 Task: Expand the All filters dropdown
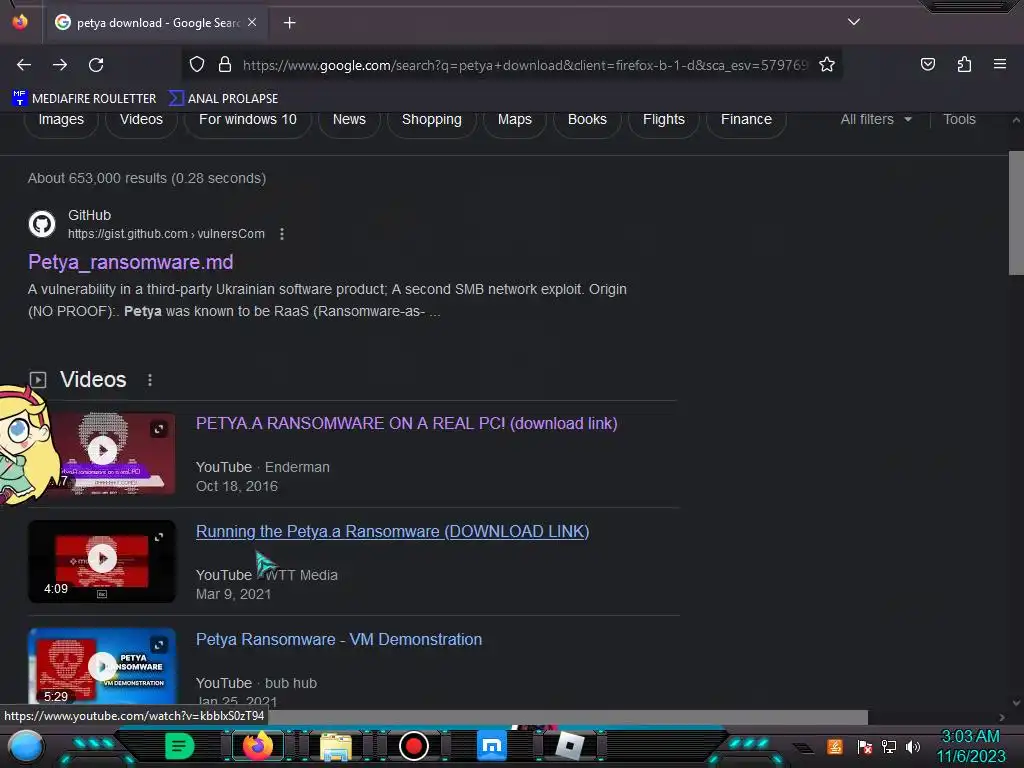(876, 120)
